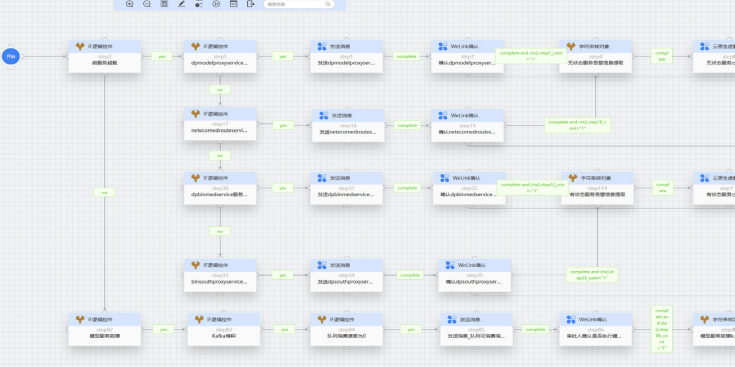This screenshot has width=735, height=367.
Task: Click wrench icon on step83 Kafka node
Action: [199, 320]
